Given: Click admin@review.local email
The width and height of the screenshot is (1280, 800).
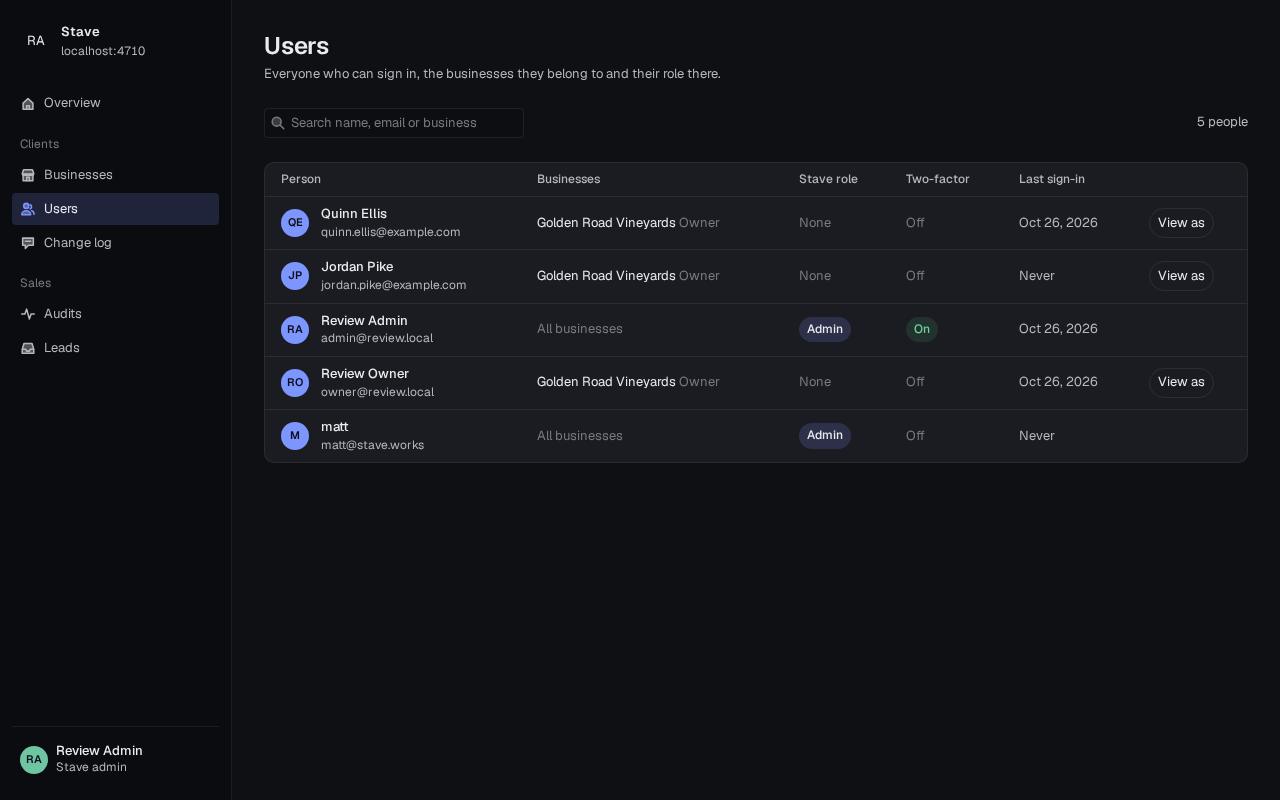Looking at the screenshot, I should pyautogui.click(x=377, y=338).
